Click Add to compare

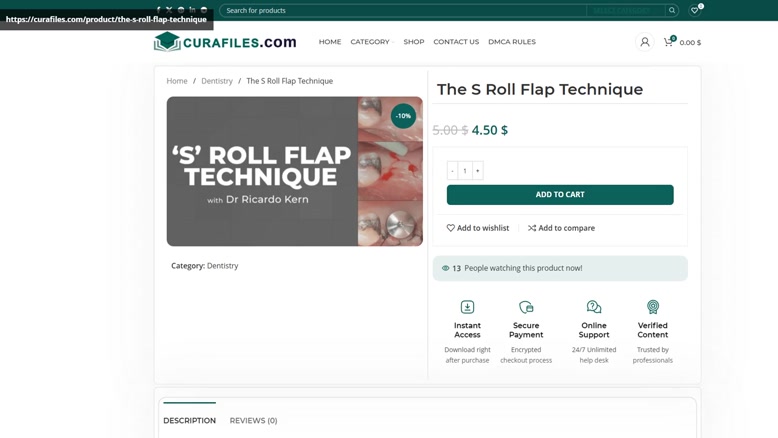pos(561,228)
